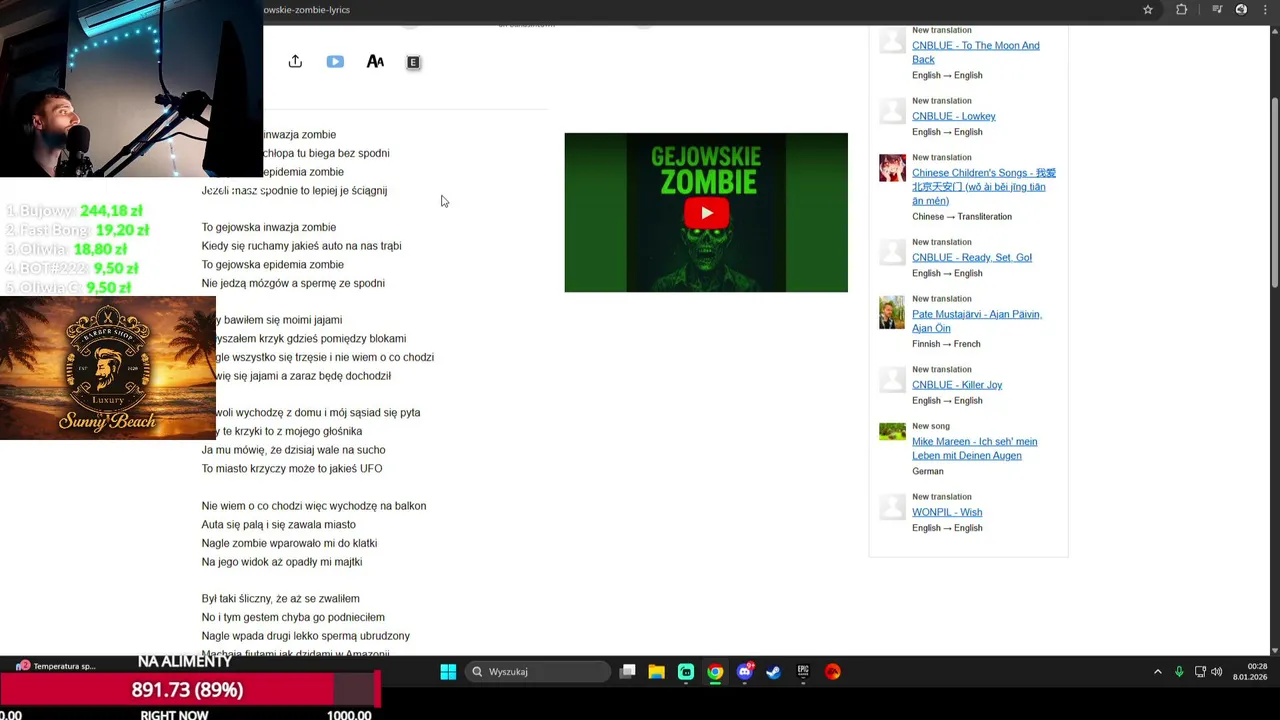Click lyric 'Nie jedzą mózgów a spermę ze spodni'
Viewport: 1280px width, 720px height.
(x=293, y=283)
